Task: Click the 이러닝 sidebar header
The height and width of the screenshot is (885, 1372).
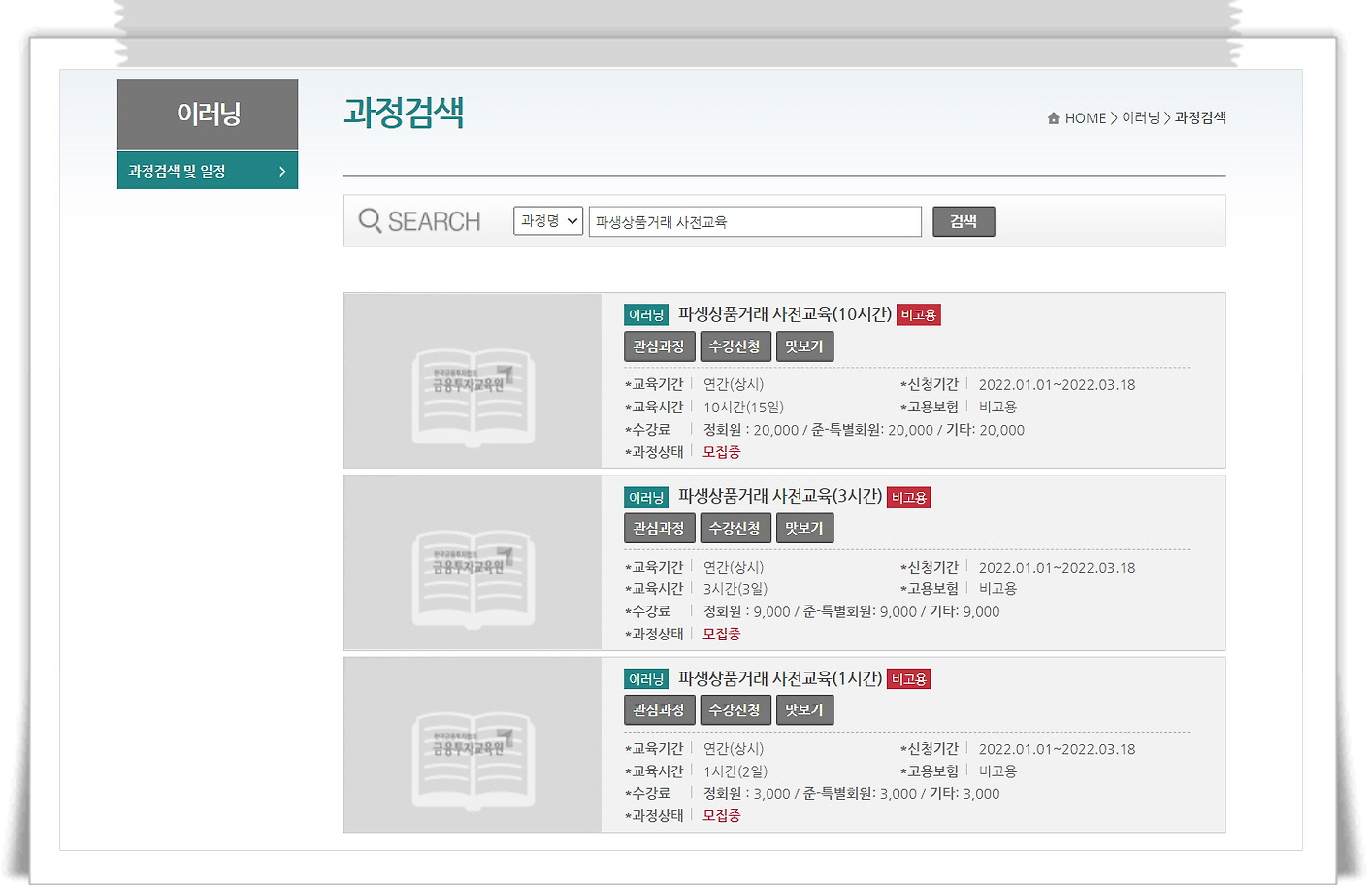Action: pyautogui.click(x=208, y=115)
